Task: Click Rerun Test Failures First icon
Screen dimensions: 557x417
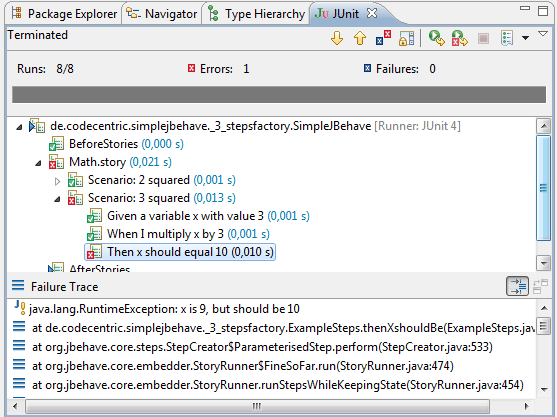Action: tap(459, 38)
